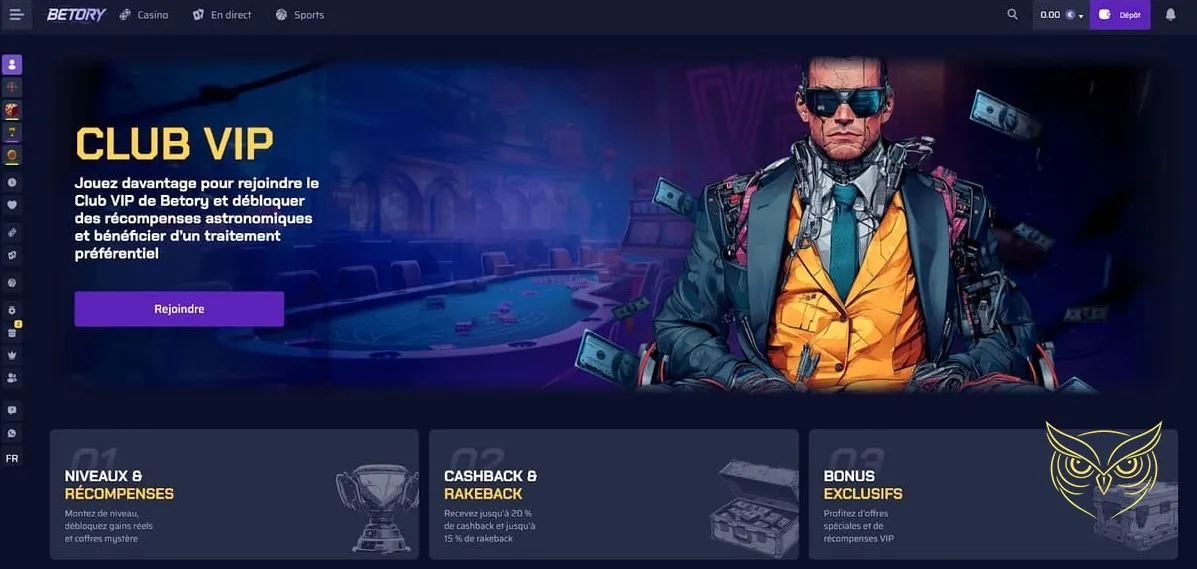Open live chat support icon

(x=12, y=410)
